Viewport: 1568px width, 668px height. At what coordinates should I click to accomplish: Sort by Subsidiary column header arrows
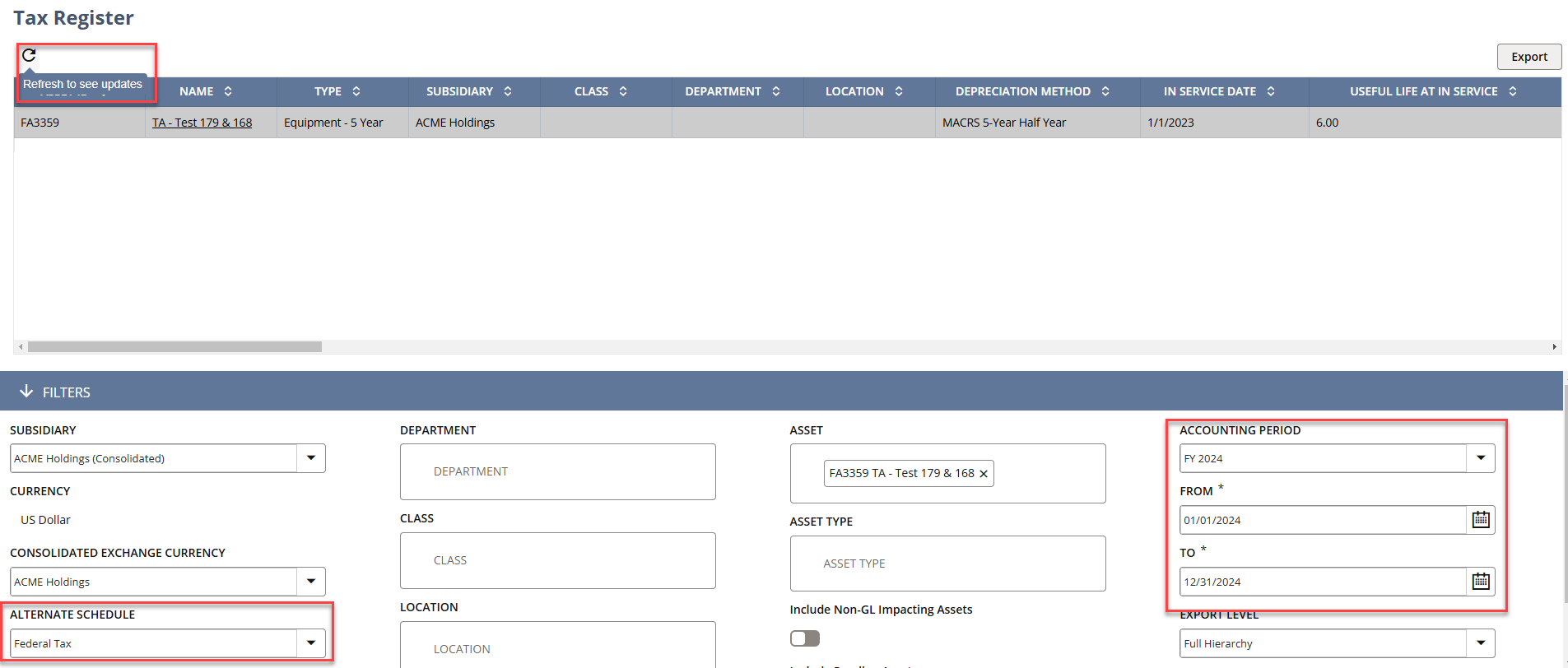[x=508, y=91]
